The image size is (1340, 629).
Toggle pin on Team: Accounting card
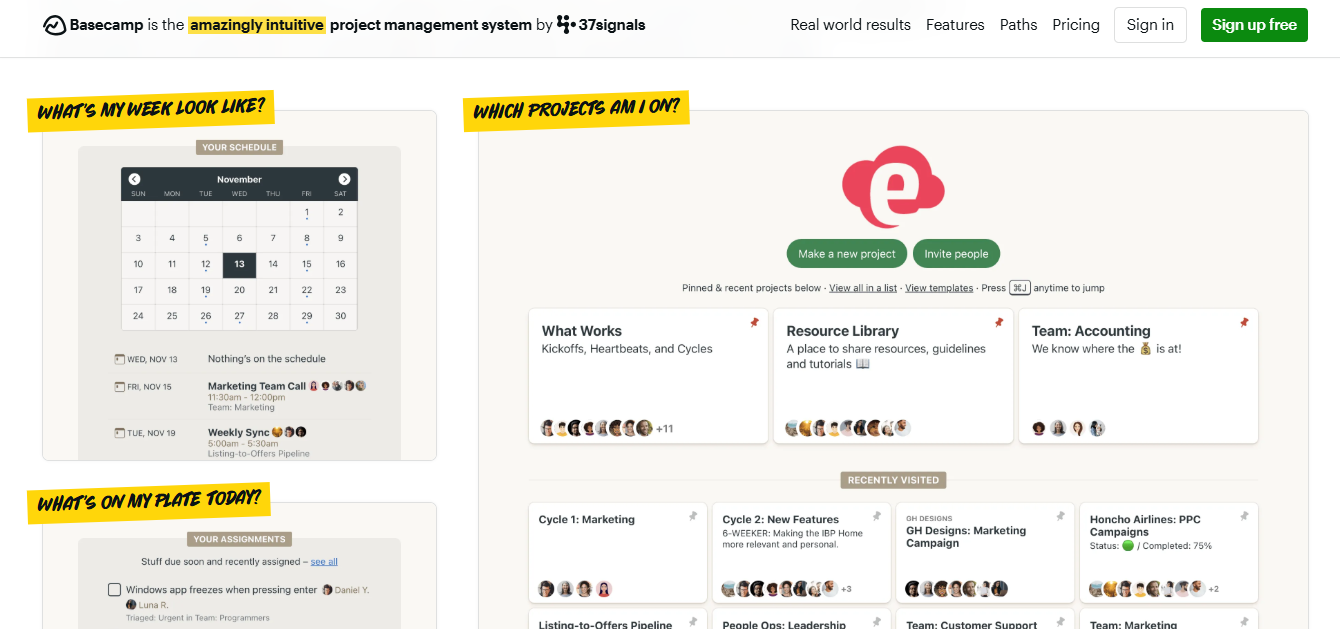(1244, 323)
